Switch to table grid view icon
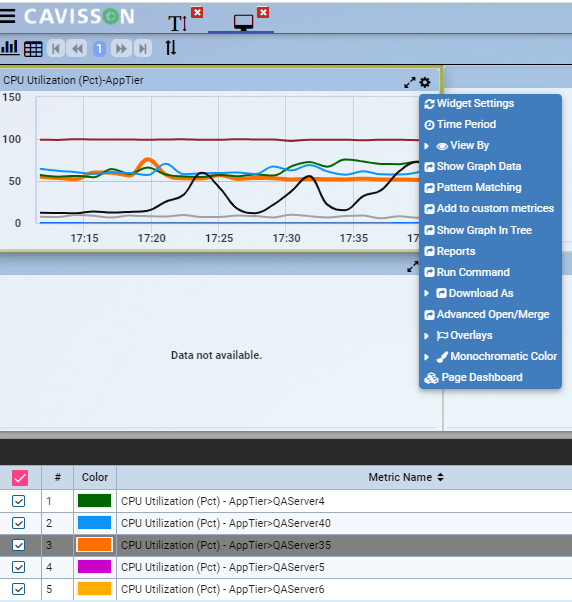 coord(33,49)
